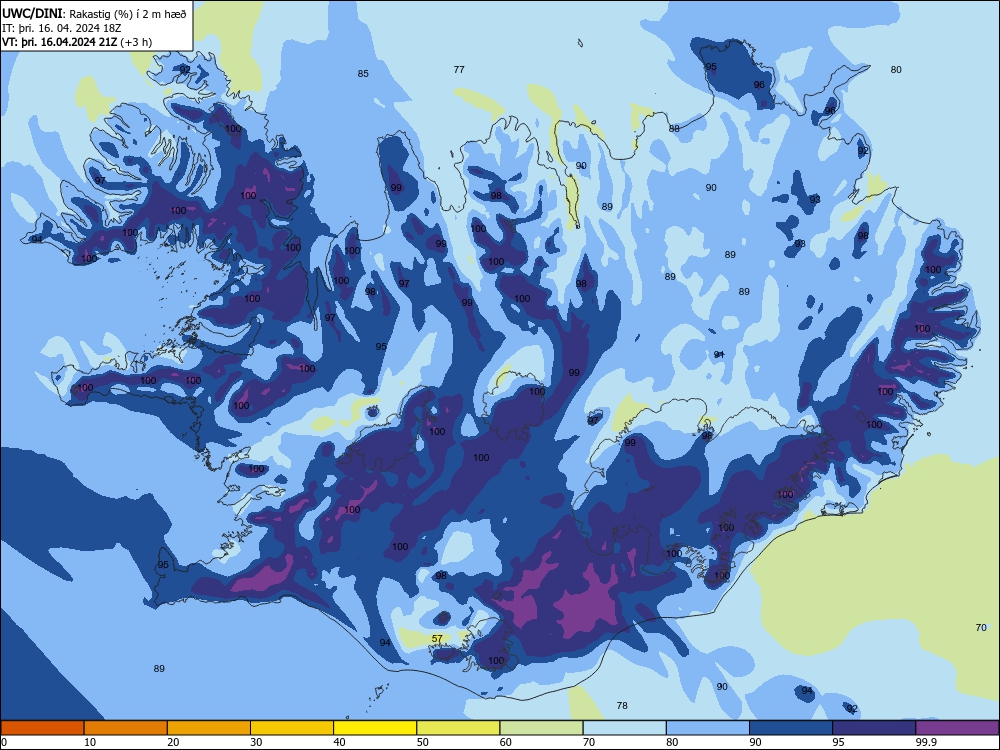The height and width of the screenshot is (750, 1000).
Task: Select the legend tick label '40'
Action: coord(339,742)
